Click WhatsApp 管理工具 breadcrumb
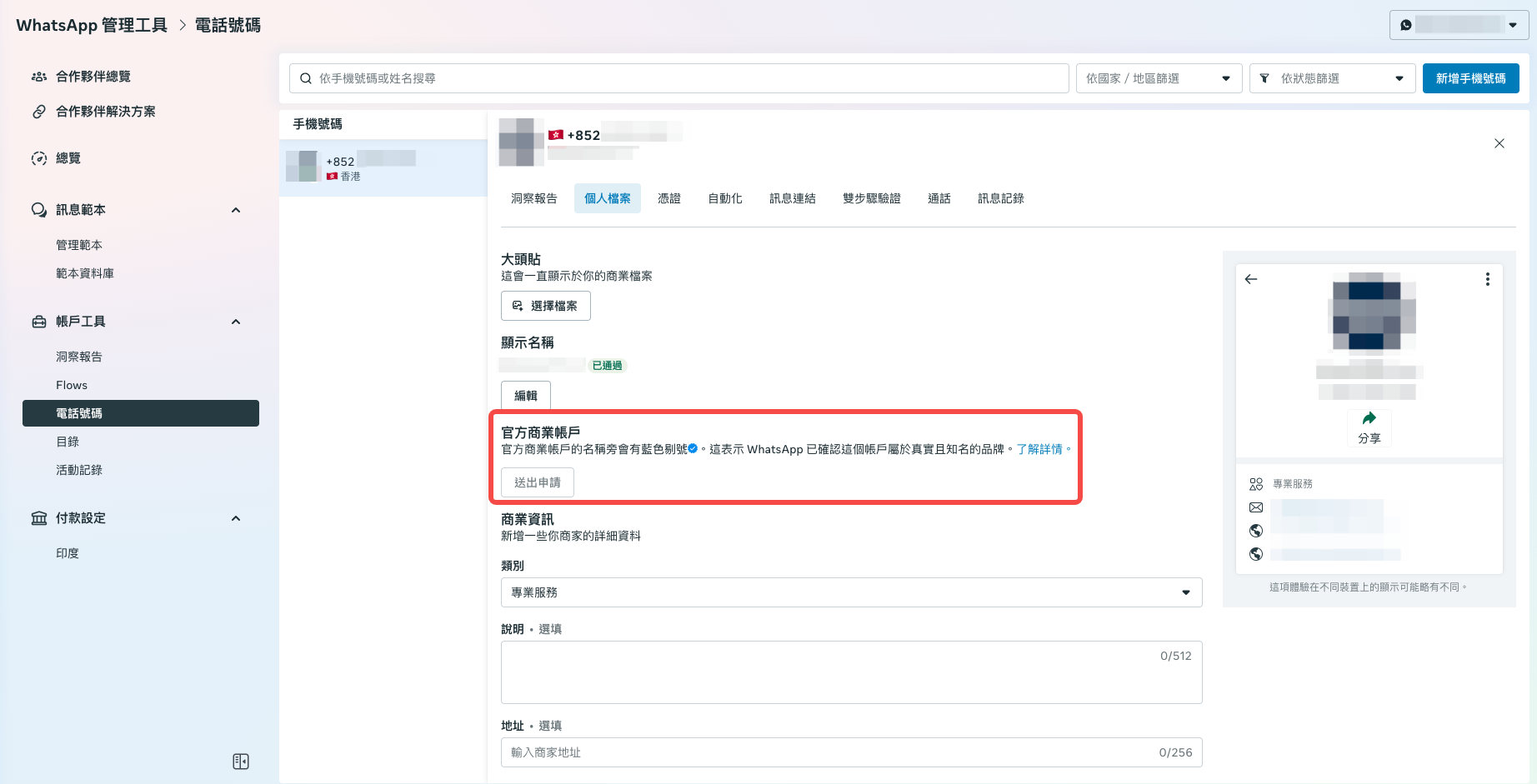 tap(92, 25)
